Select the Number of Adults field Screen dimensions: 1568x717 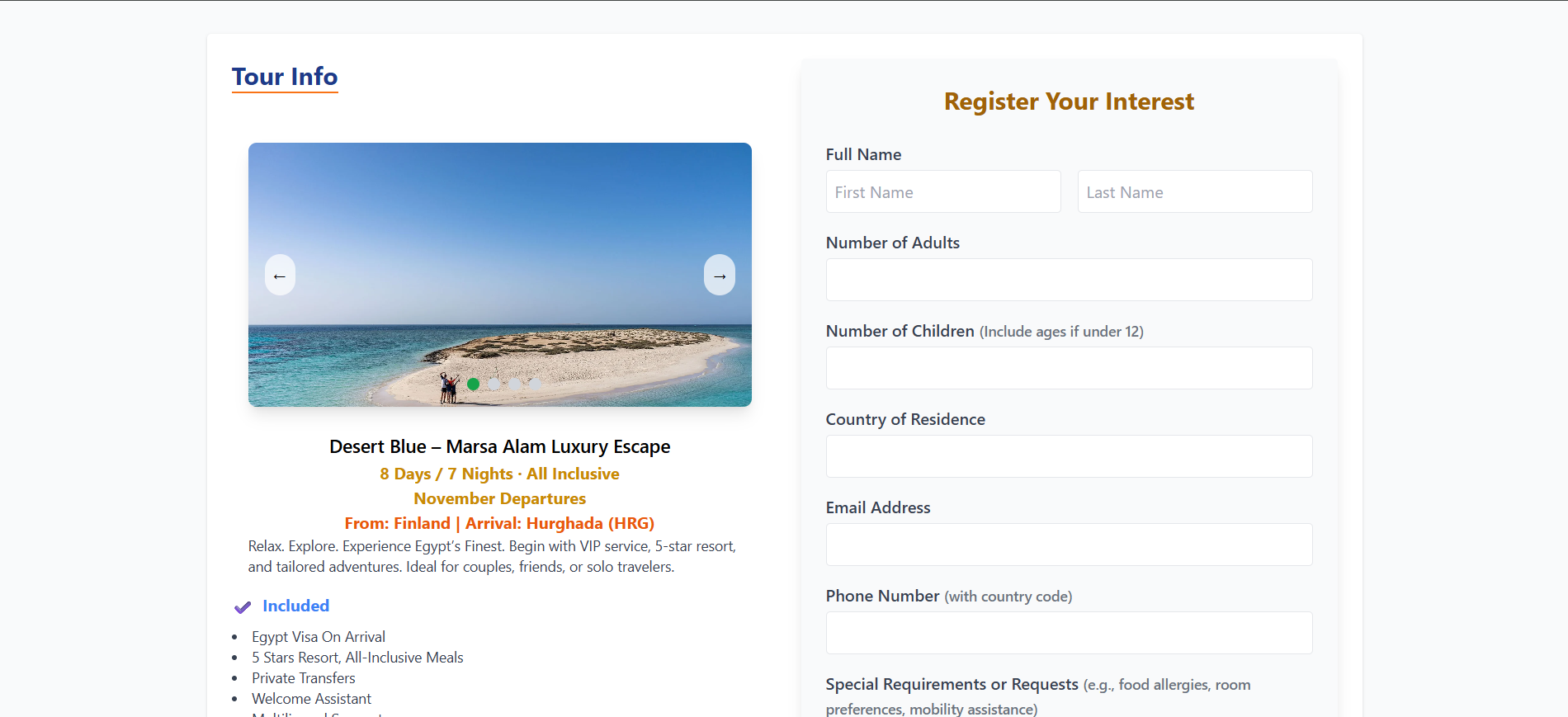click(1069, 281)
